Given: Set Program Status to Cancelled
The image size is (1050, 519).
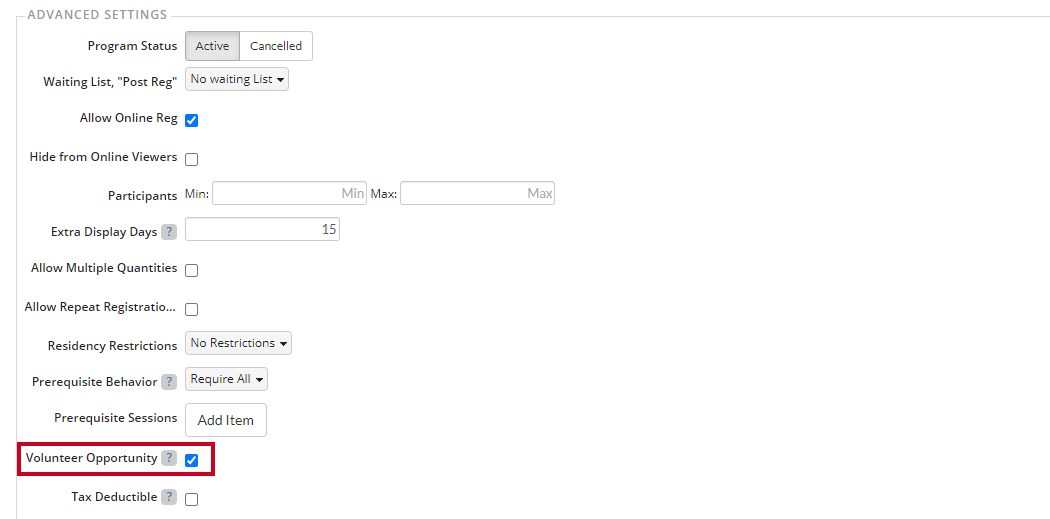Looking at the screenshot, I should tap(276, 46).
